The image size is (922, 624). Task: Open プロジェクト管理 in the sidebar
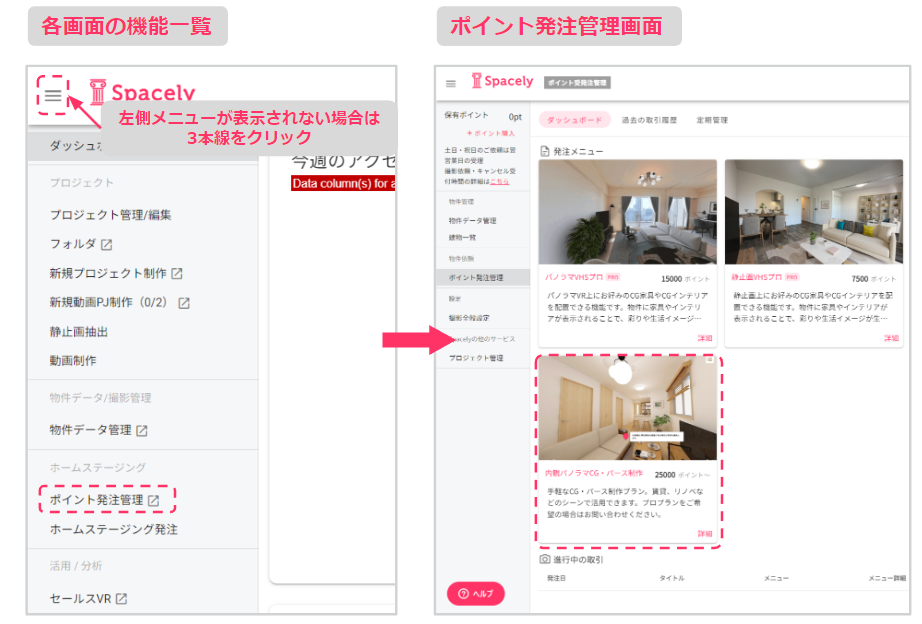click(476, 358)
